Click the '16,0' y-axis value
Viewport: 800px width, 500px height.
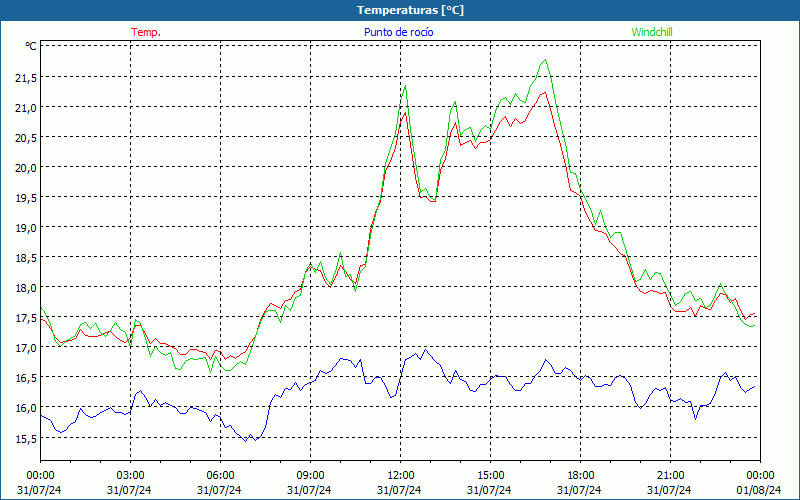[x=26, y=408]
